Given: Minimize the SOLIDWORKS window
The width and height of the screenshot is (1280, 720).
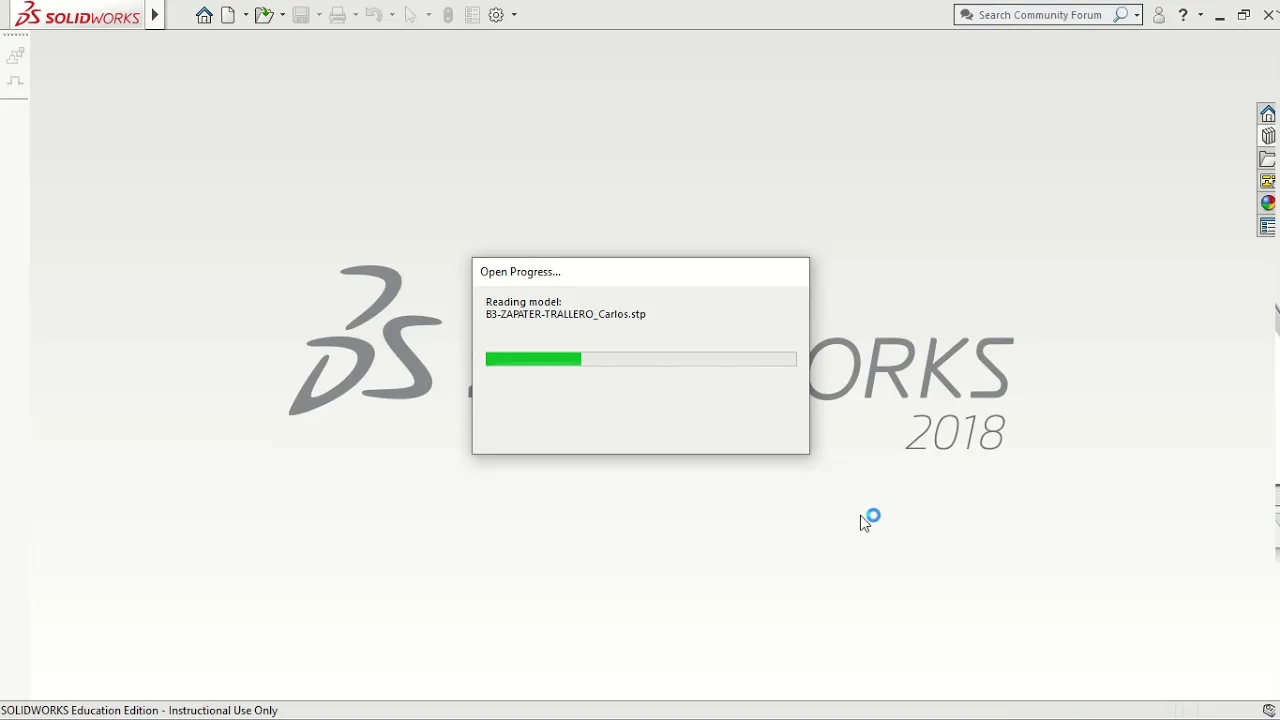Looking at the screenshot, I should (1220, 15).
